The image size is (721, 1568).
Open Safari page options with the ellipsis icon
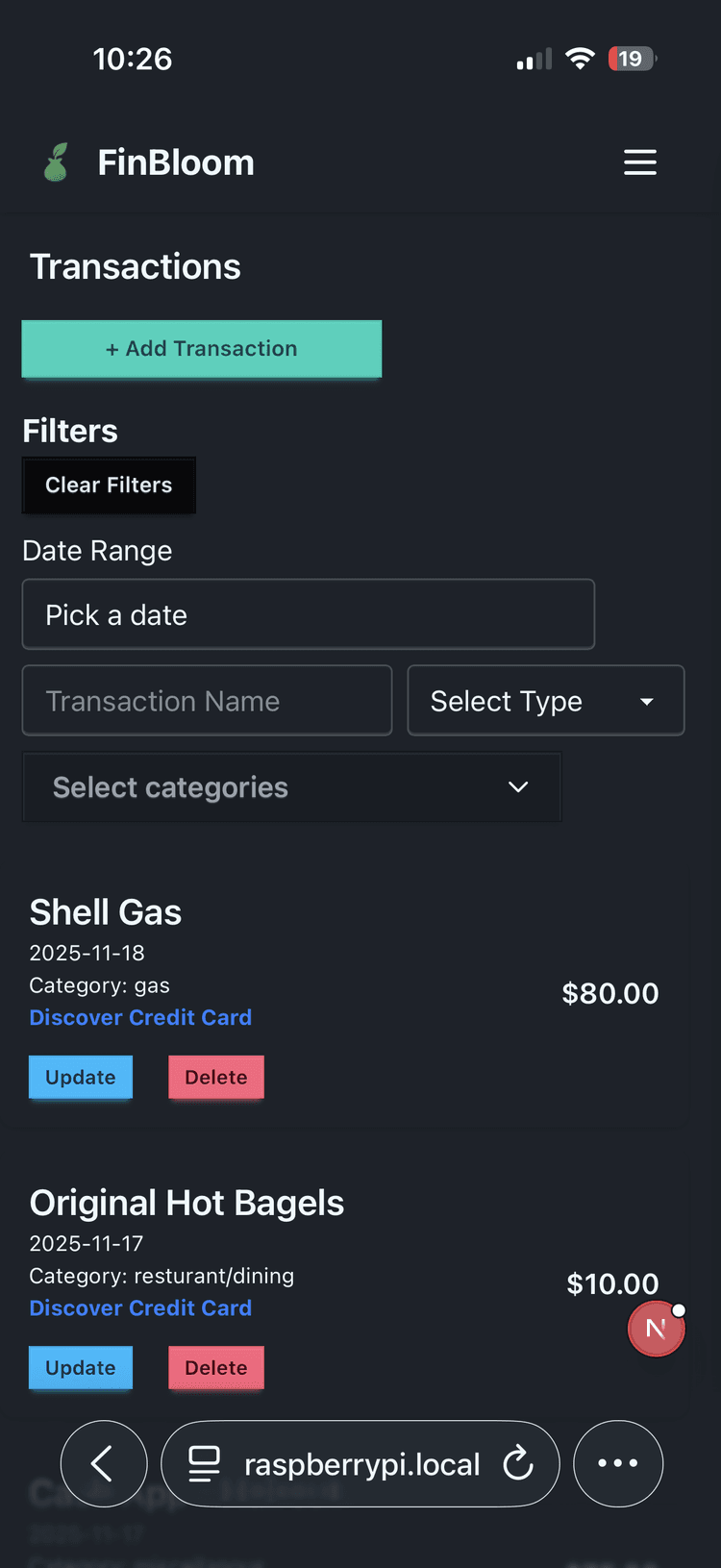click(618, 1463)
